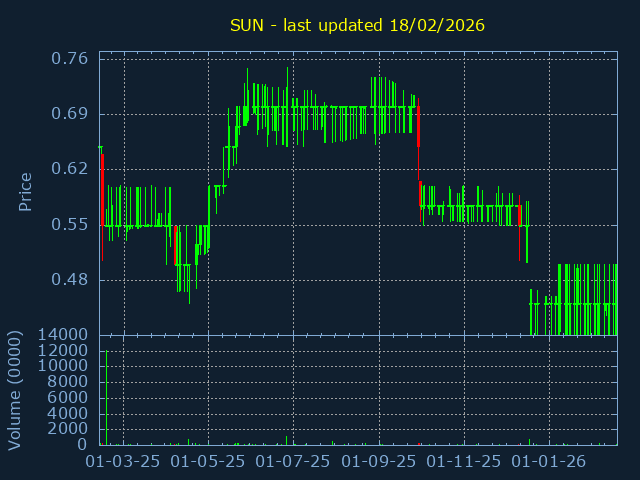Click the tallest green volume bar
Screen dimensions: 640x480
click(x=106, y=398)
